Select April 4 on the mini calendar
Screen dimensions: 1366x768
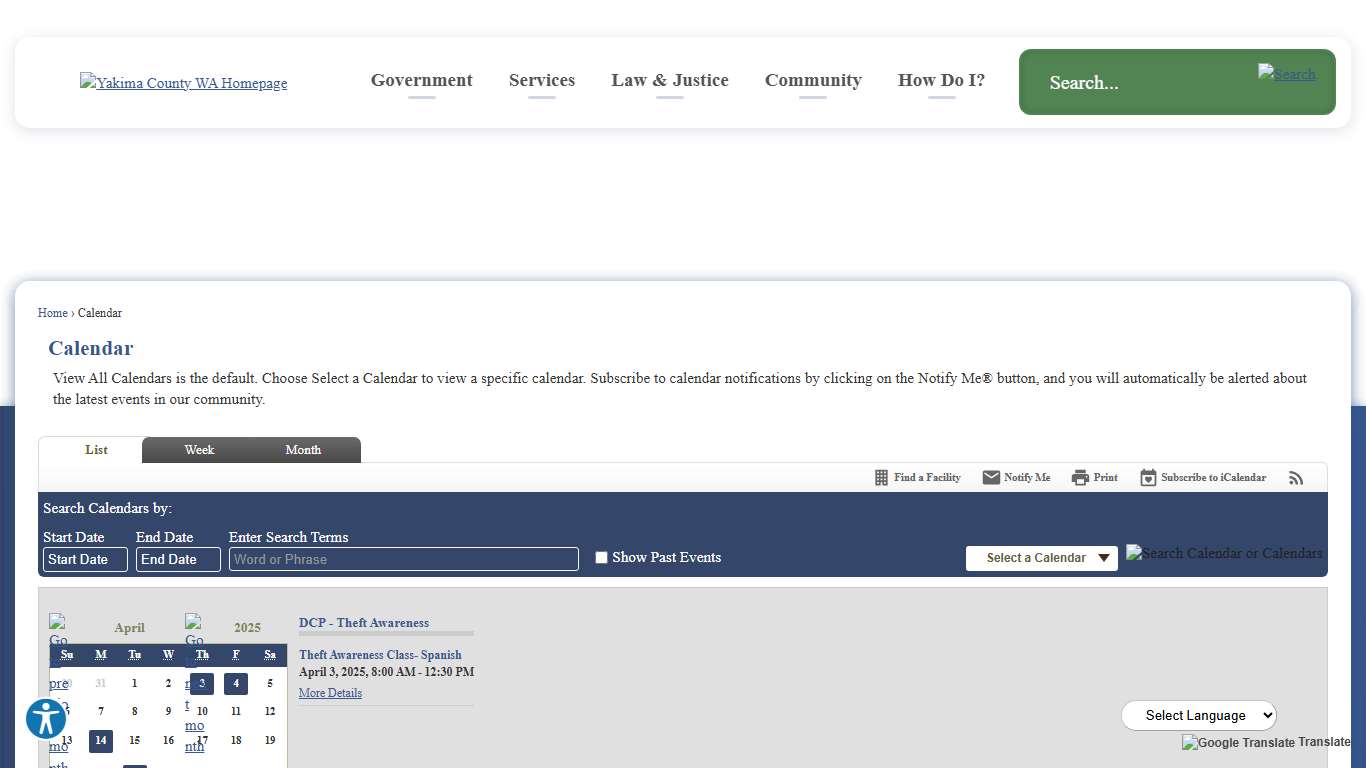[x=236, y=683]
